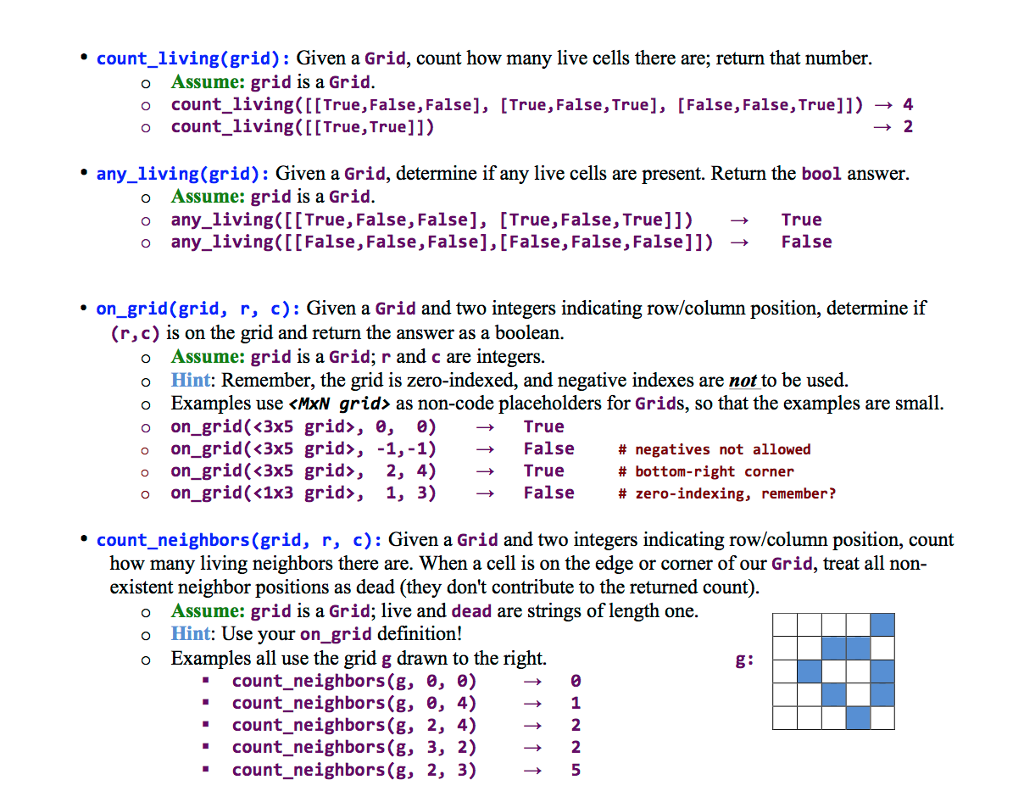Click the bullet beside on_grid(grid, r, c)
Screen dimensions: 1024x802
click(84, 308)
